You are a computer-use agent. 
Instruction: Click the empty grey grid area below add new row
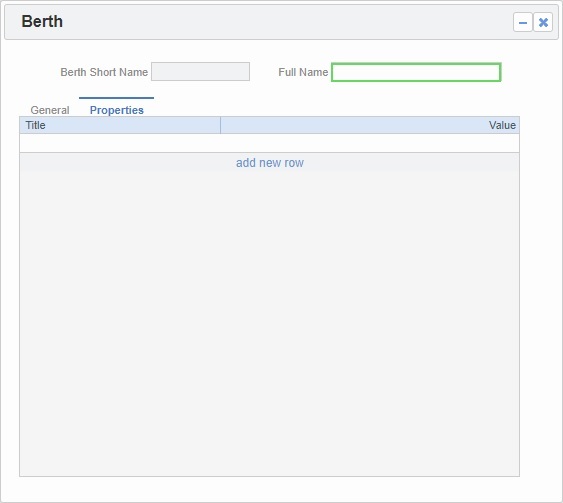pyautogui.click(x=269, y=323)
